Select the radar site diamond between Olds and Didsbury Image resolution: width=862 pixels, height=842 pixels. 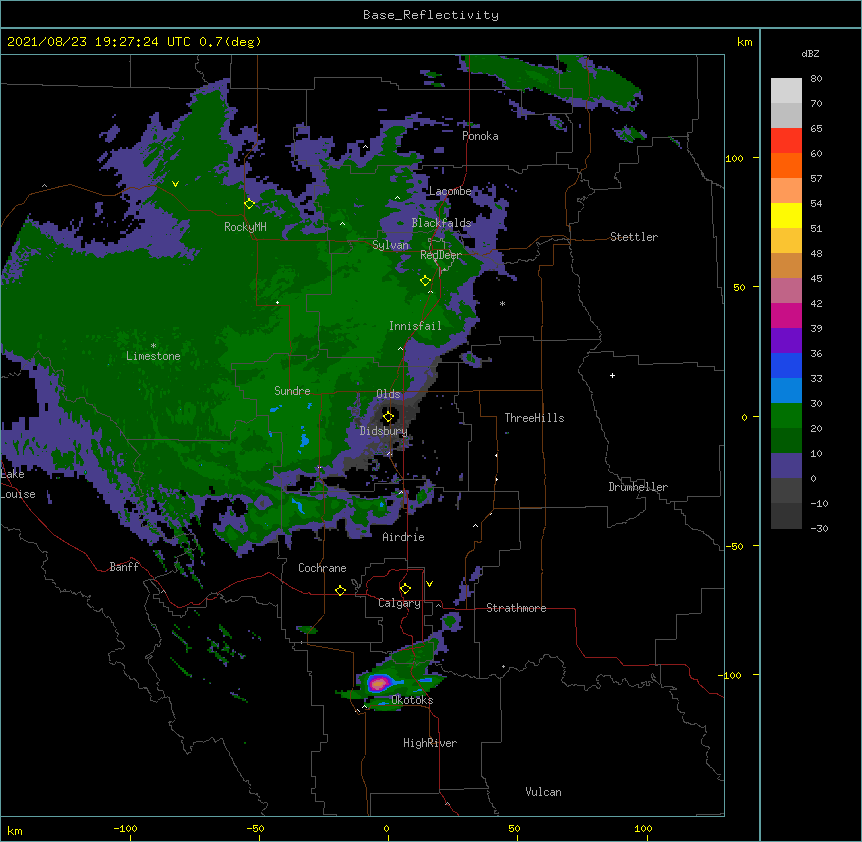point(388,417)
